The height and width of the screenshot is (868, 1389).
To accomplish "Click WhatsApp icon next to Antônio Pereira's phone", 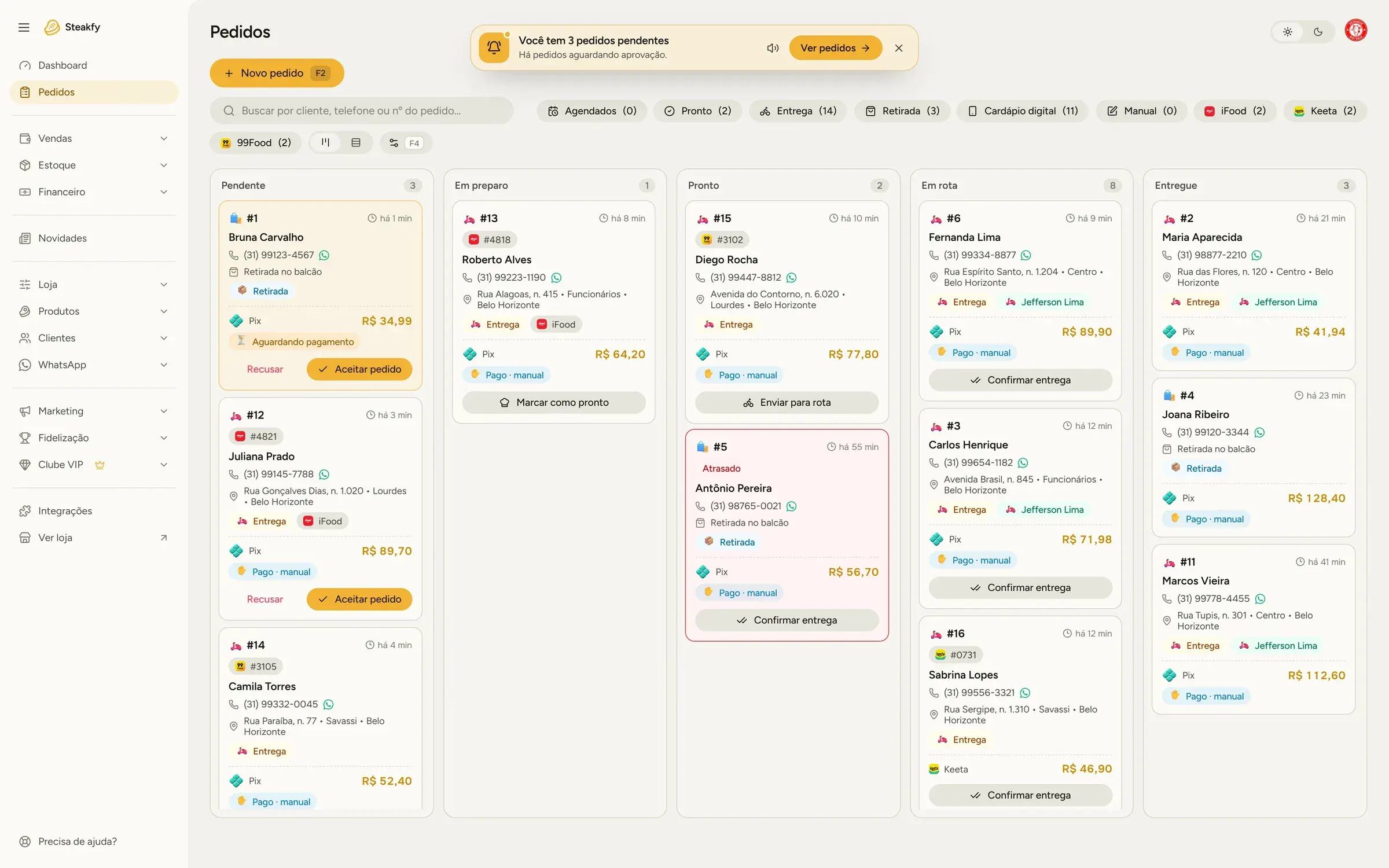I will tap(791, 506).
